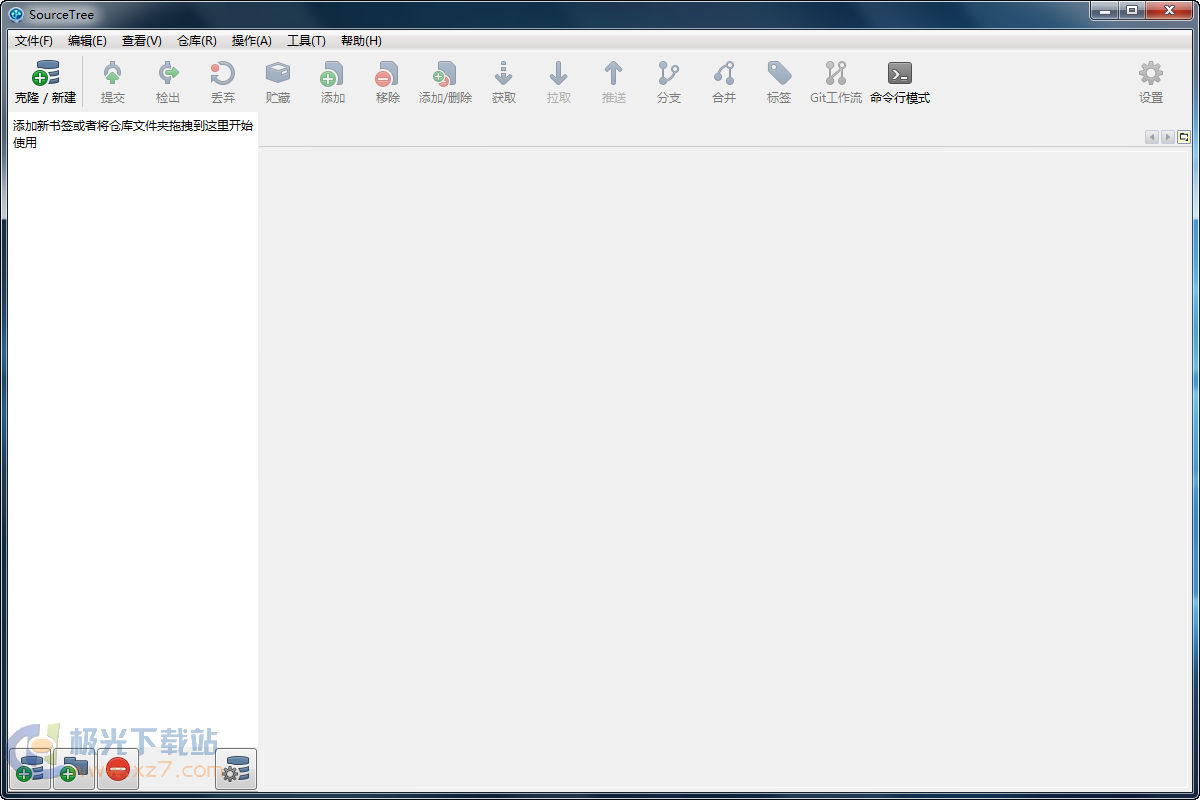
Task: Click the 拉取 (Pull) icon
Action: click(558, 80)
